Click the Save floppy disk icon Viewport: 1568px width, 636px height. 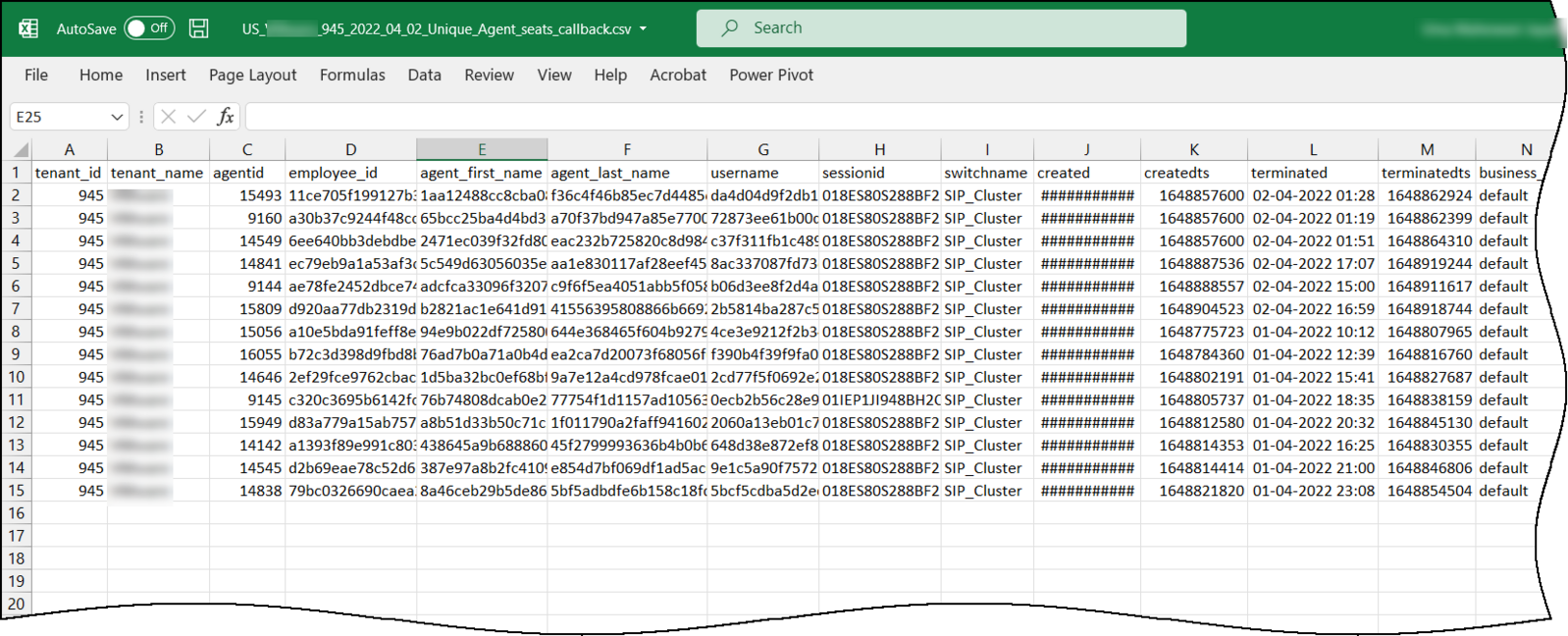pyautogui.click(x=198, y=28)
